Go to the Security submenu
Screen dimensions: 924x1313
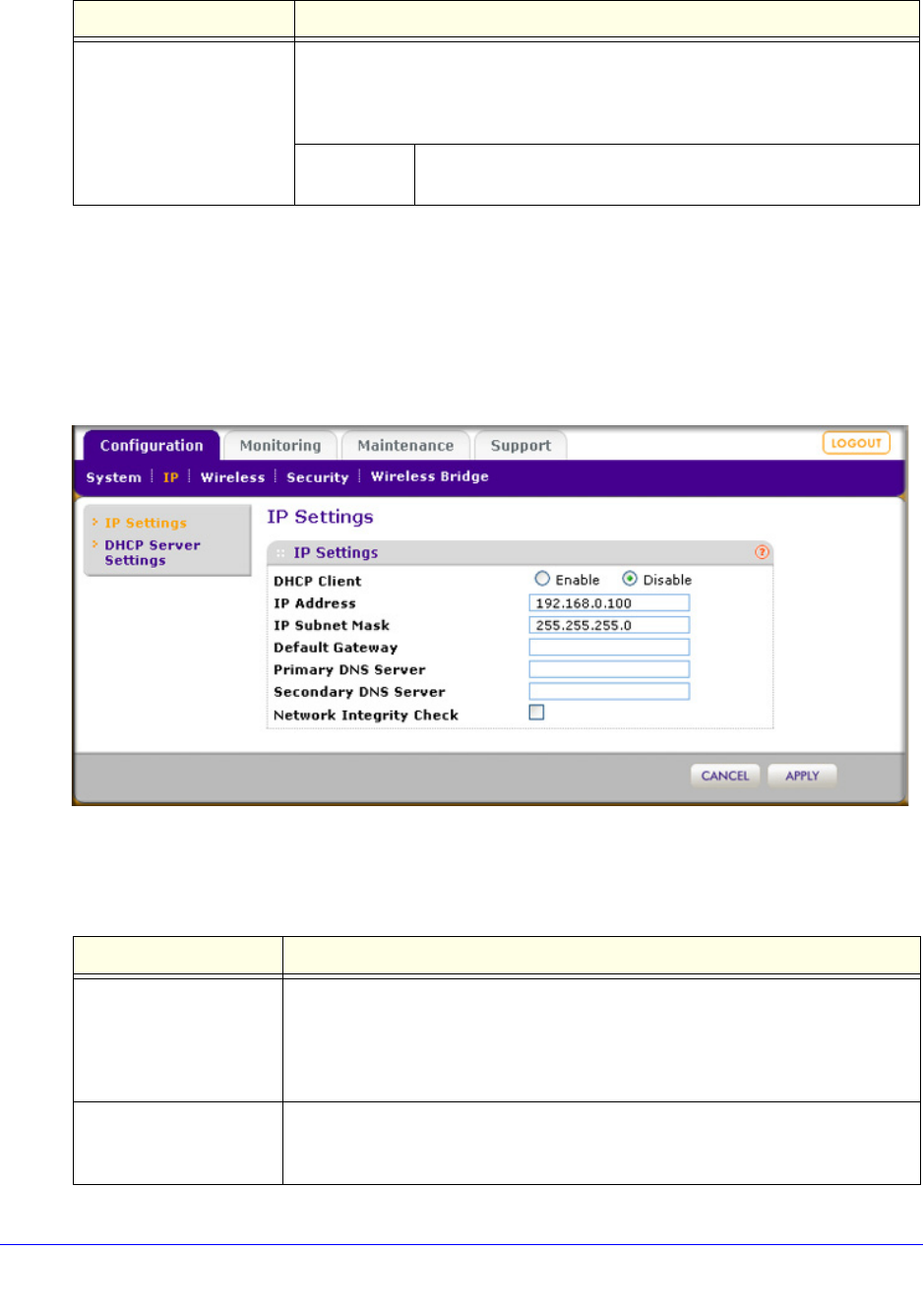(317, 477)
